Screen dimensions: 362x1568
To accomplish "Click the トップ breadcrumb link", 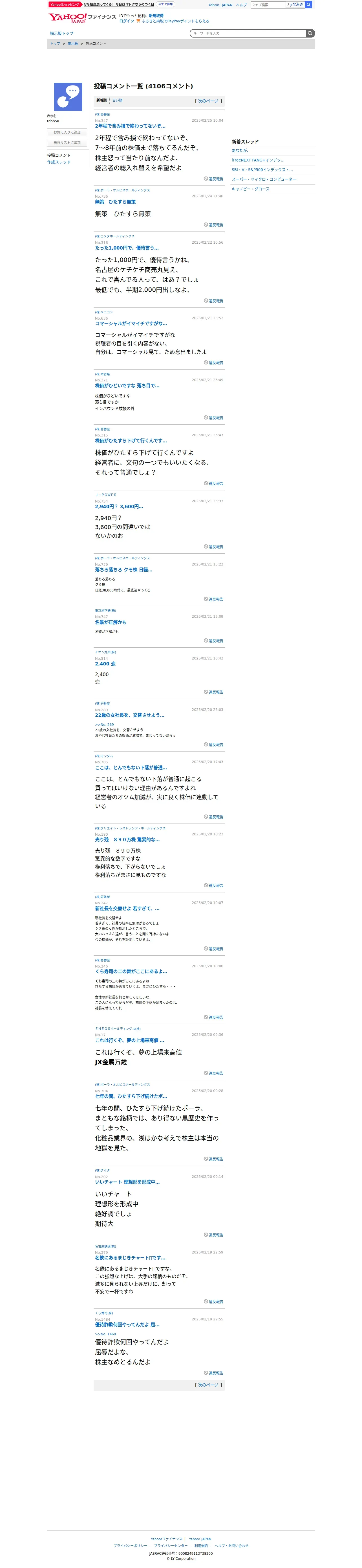I will pyautogui.click(x=55, y=44).
